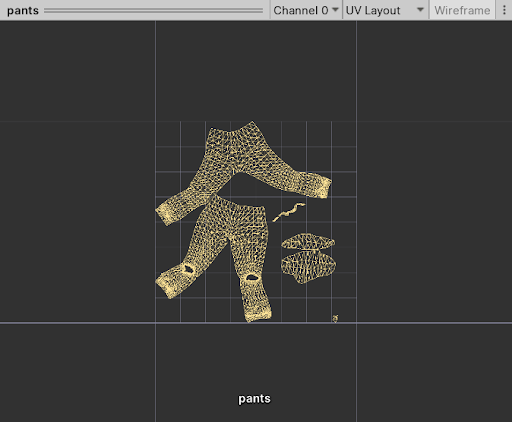This screenshot has height=422, width=512.
Task: Click the upper oval UV island
Action: point(307,242)
